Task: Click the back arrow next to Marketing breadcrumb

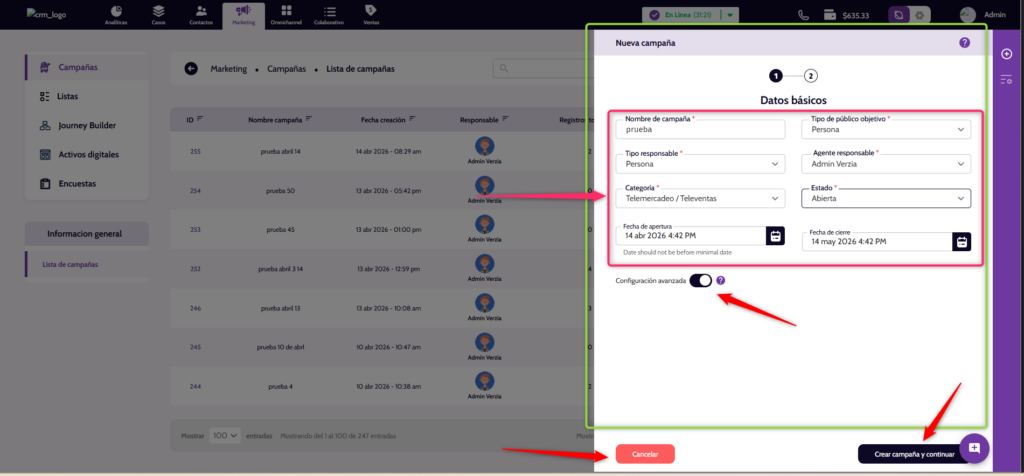Action: pyautogui.click(x=191, y=69)
